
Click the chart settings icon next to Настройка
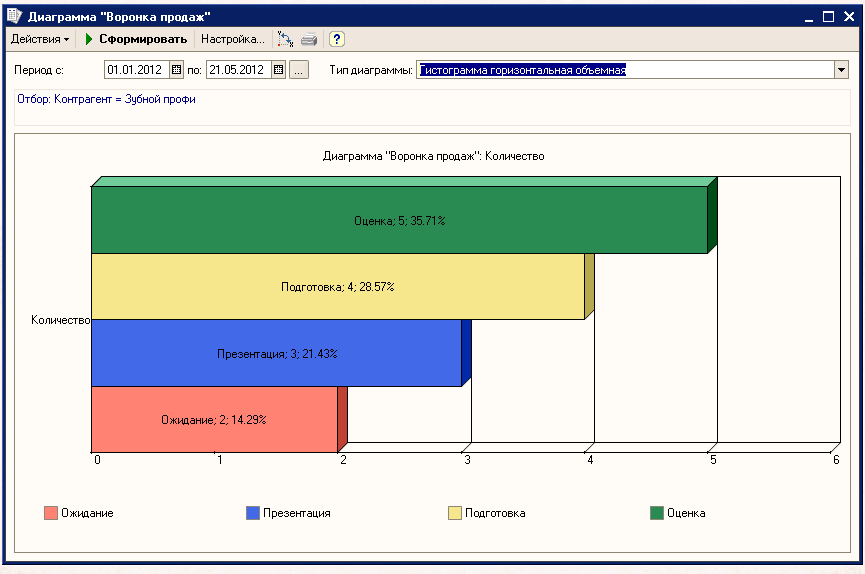pos(285,40)
